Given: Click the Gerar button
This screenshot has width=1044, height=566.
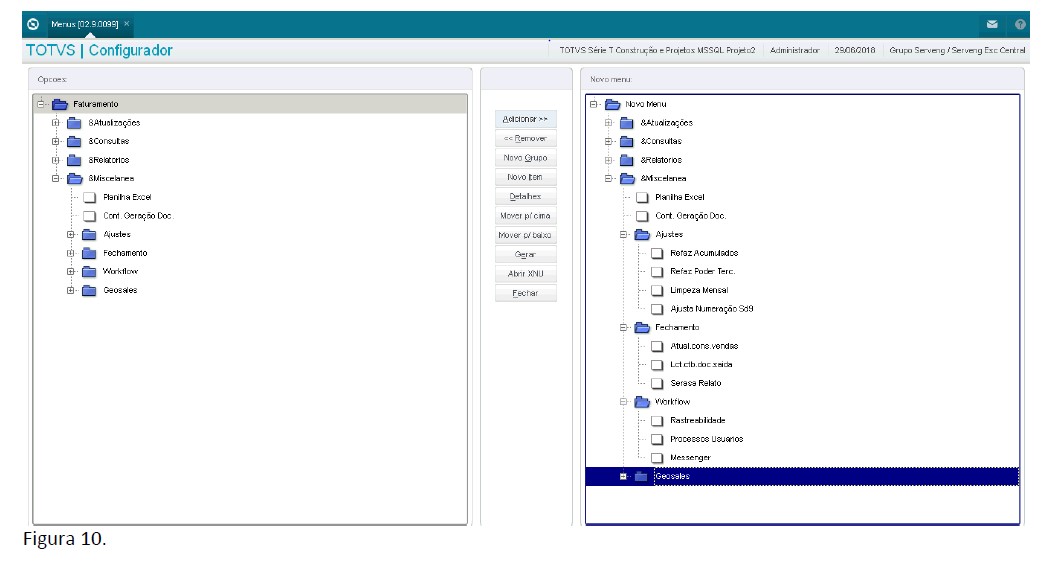Looking at the screenshot, I should point(525,254).
